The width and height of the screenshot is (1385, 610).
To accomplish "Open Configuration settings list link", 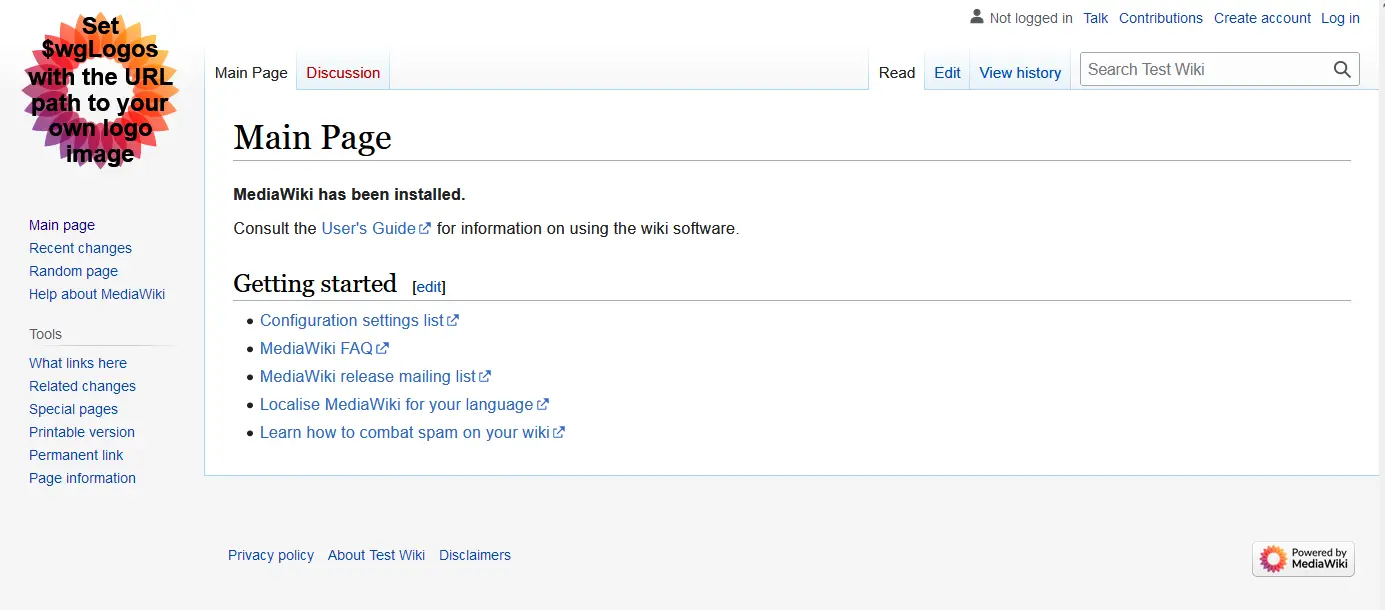I will [359, 320].
